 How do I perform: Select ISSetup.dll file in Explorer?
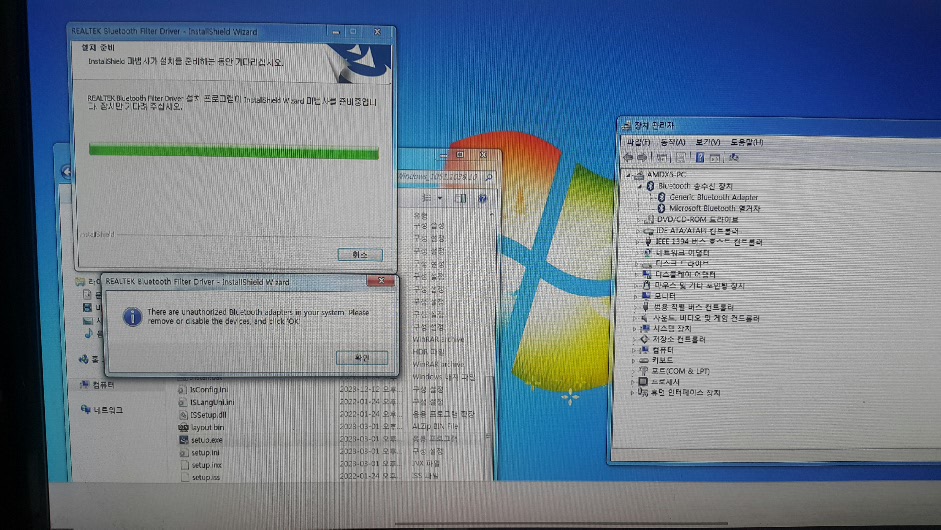coord(208,415)
